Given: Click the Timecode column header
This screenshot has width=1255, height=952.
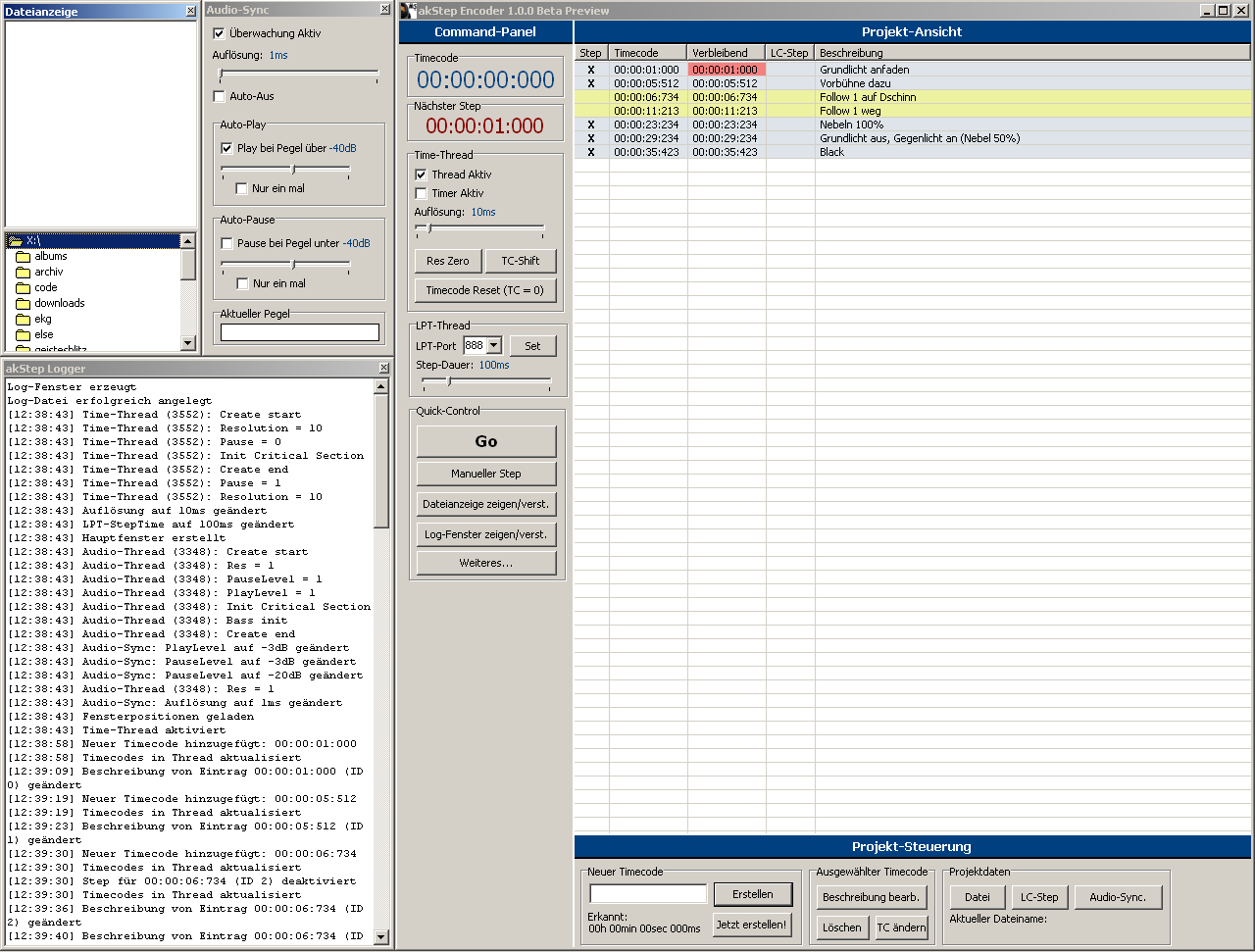Looking at the screenshot, I should (x=647, y=53).
